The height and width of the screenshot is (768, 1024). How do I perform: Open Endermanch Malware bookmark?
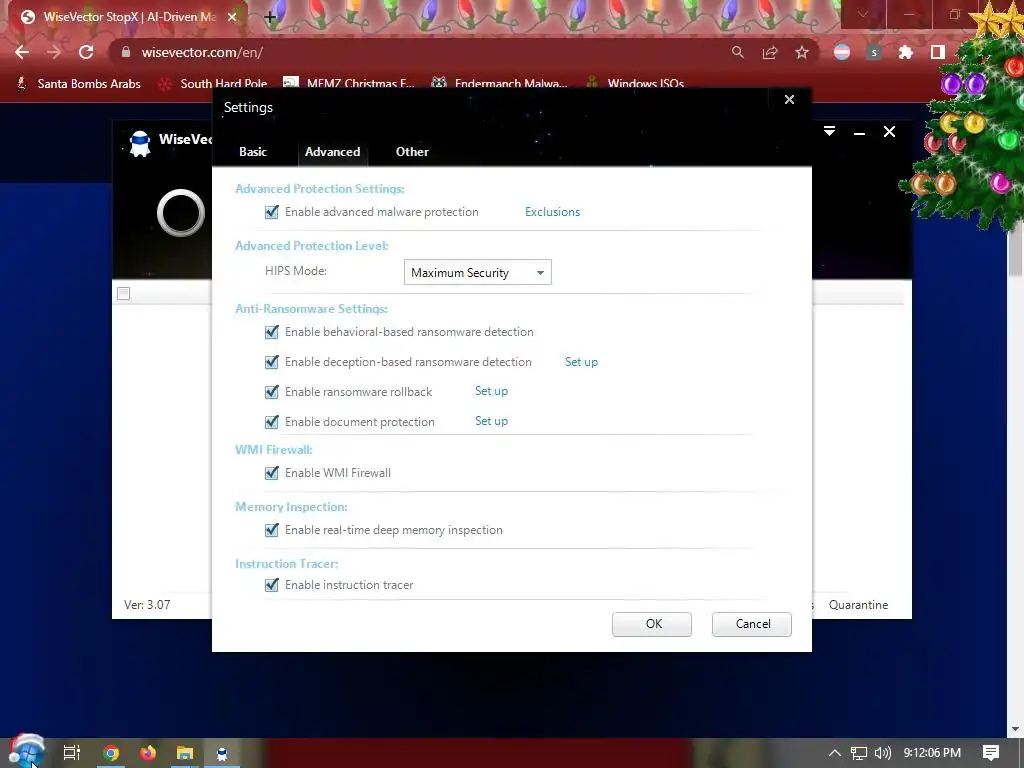(x=500, y=84)
